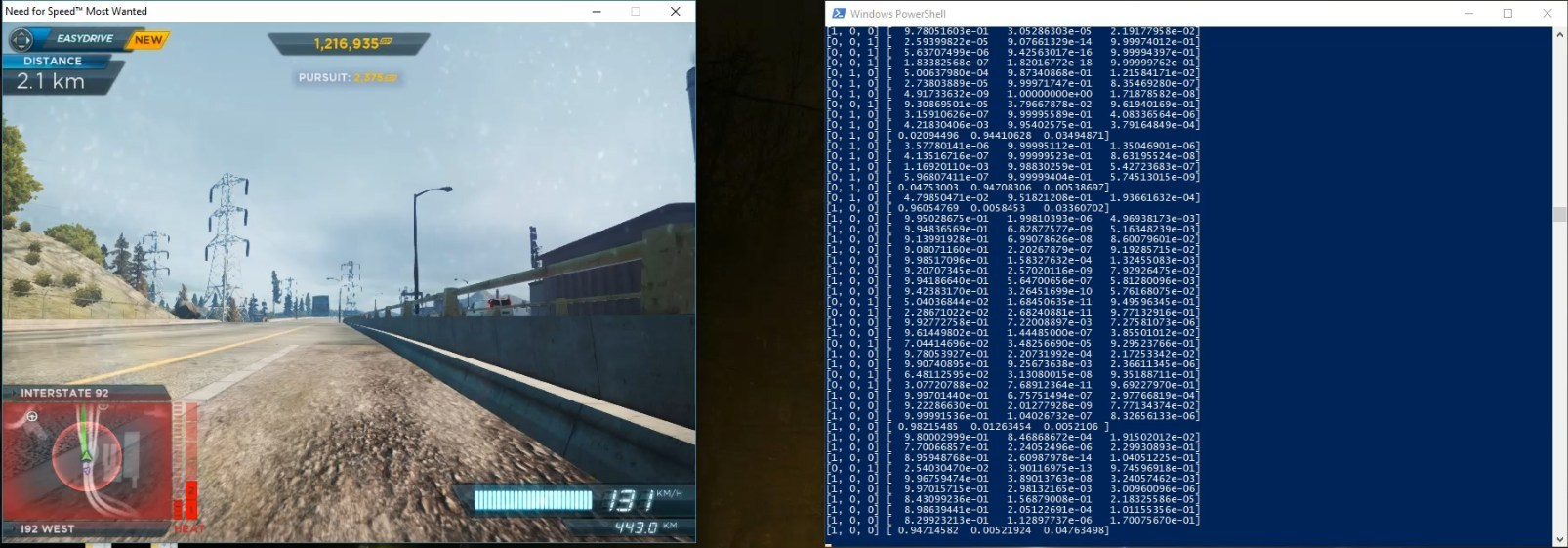Click the EasyDrive d-pad icon in game HUD
Image resolution: width=1568 pixels, height=548 pixels.
tap(21, 40)
